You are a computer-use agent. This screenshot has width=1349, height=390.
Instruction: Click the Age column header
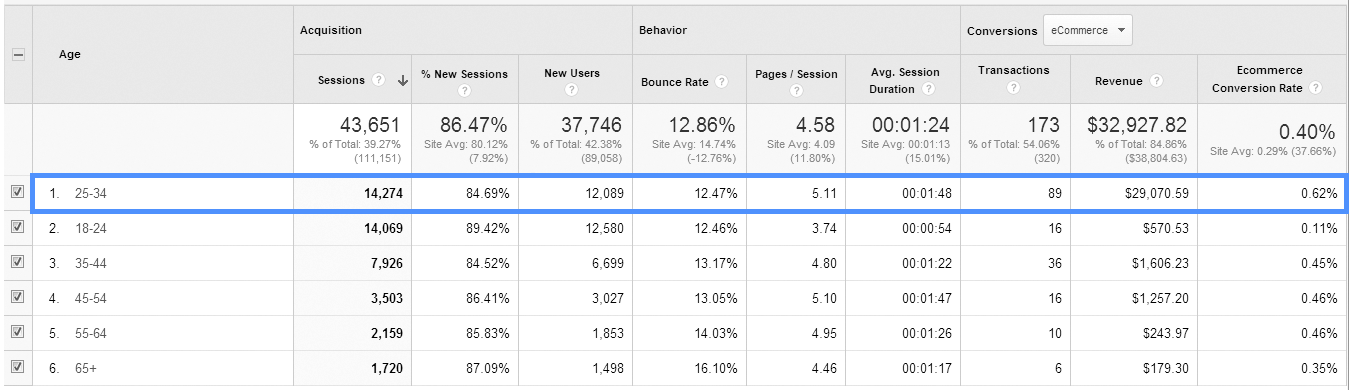[x=69, y=55]
